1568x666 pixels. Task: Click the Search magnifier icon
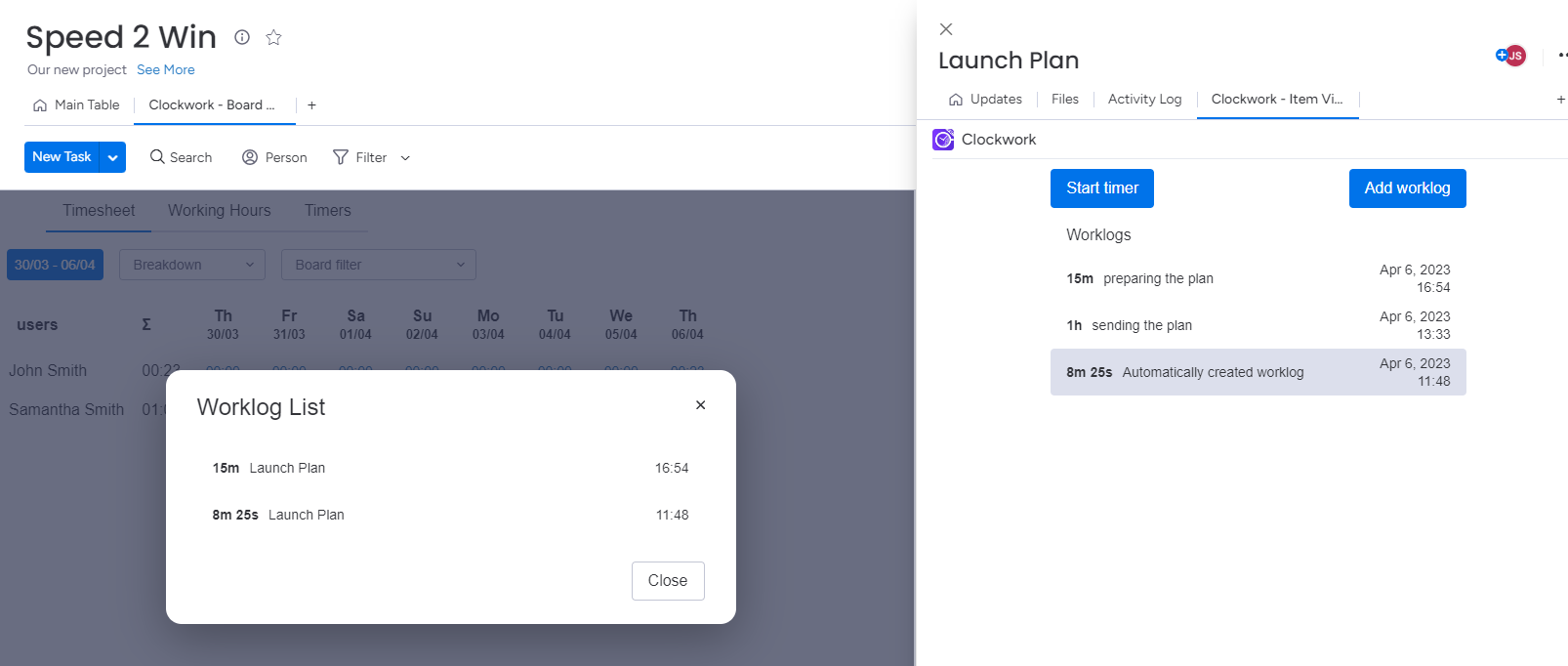click(x=157, y=157)
